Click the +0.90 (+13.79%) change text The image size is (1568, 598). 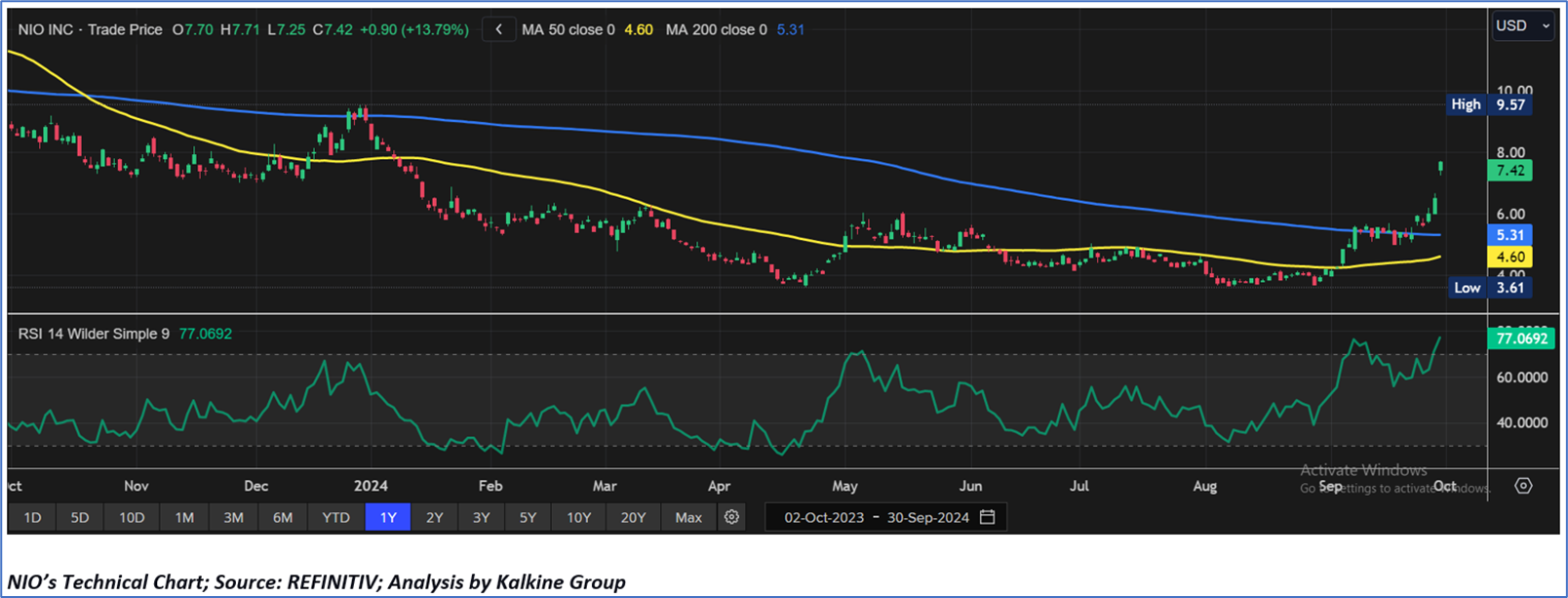[x=414, y=30]
